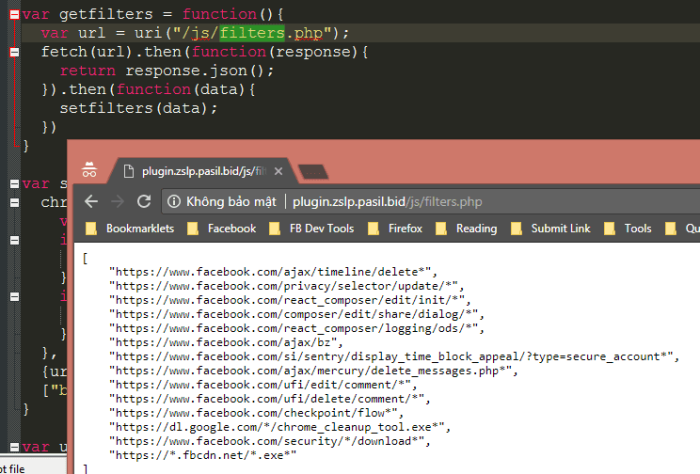This screenshot has height=474, width=700.
Task: Click the react_composer/logging/ods URL entry
Action: pos(297,328)
